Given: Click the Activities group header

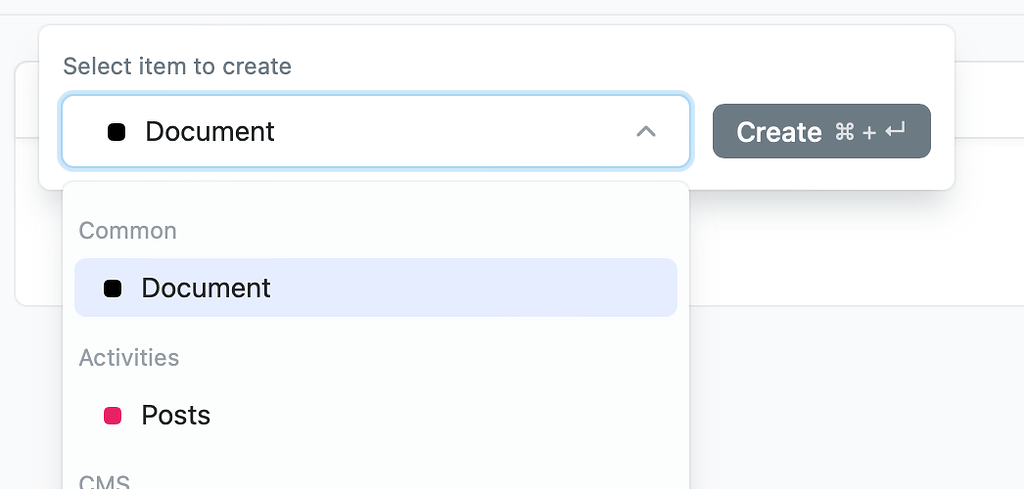Looking at the screenshot, I should (x=129, y=358).
